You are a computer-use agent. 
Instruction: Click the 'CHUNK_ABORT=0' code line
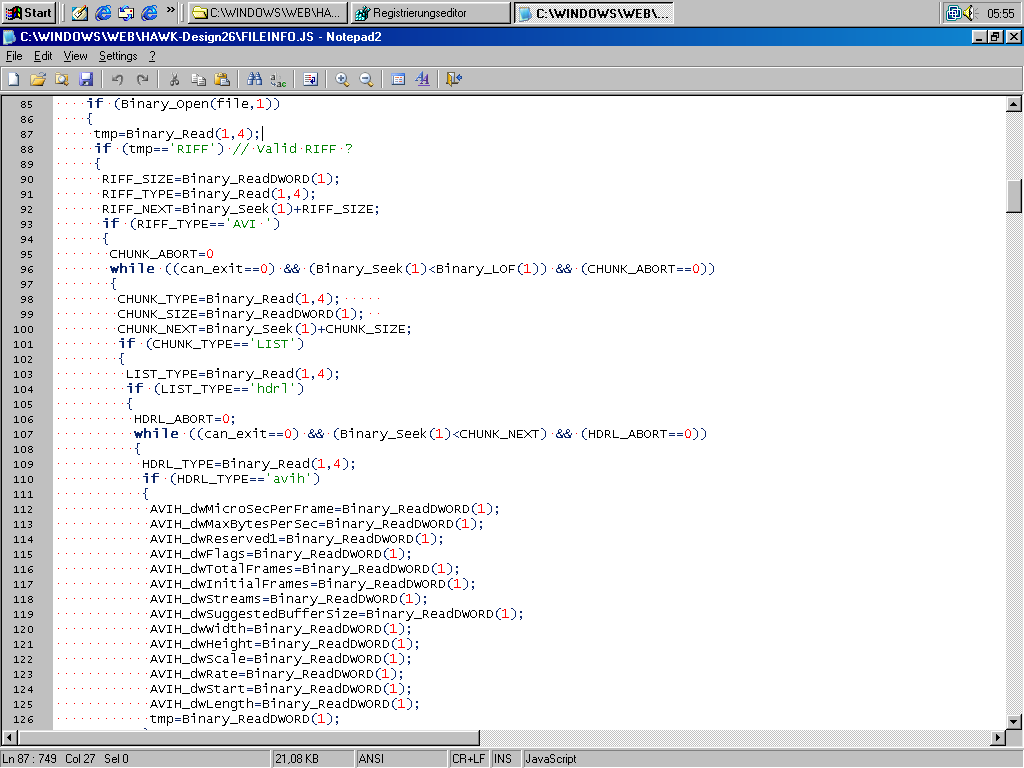(x=161, y=254)
